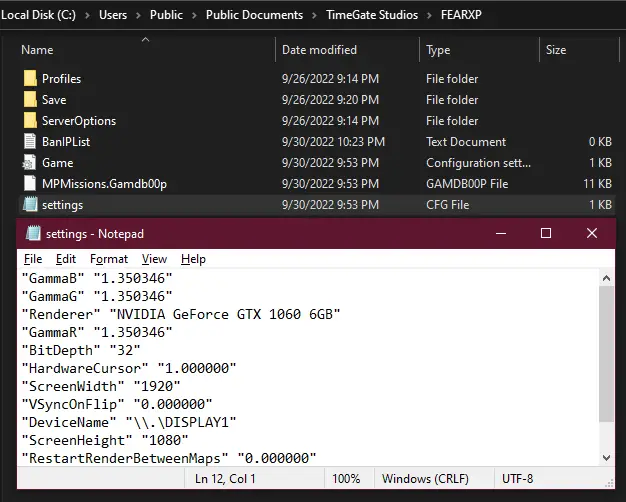
Task: Expand the chevron after Users breadcrumb
Action: point(138,15)
